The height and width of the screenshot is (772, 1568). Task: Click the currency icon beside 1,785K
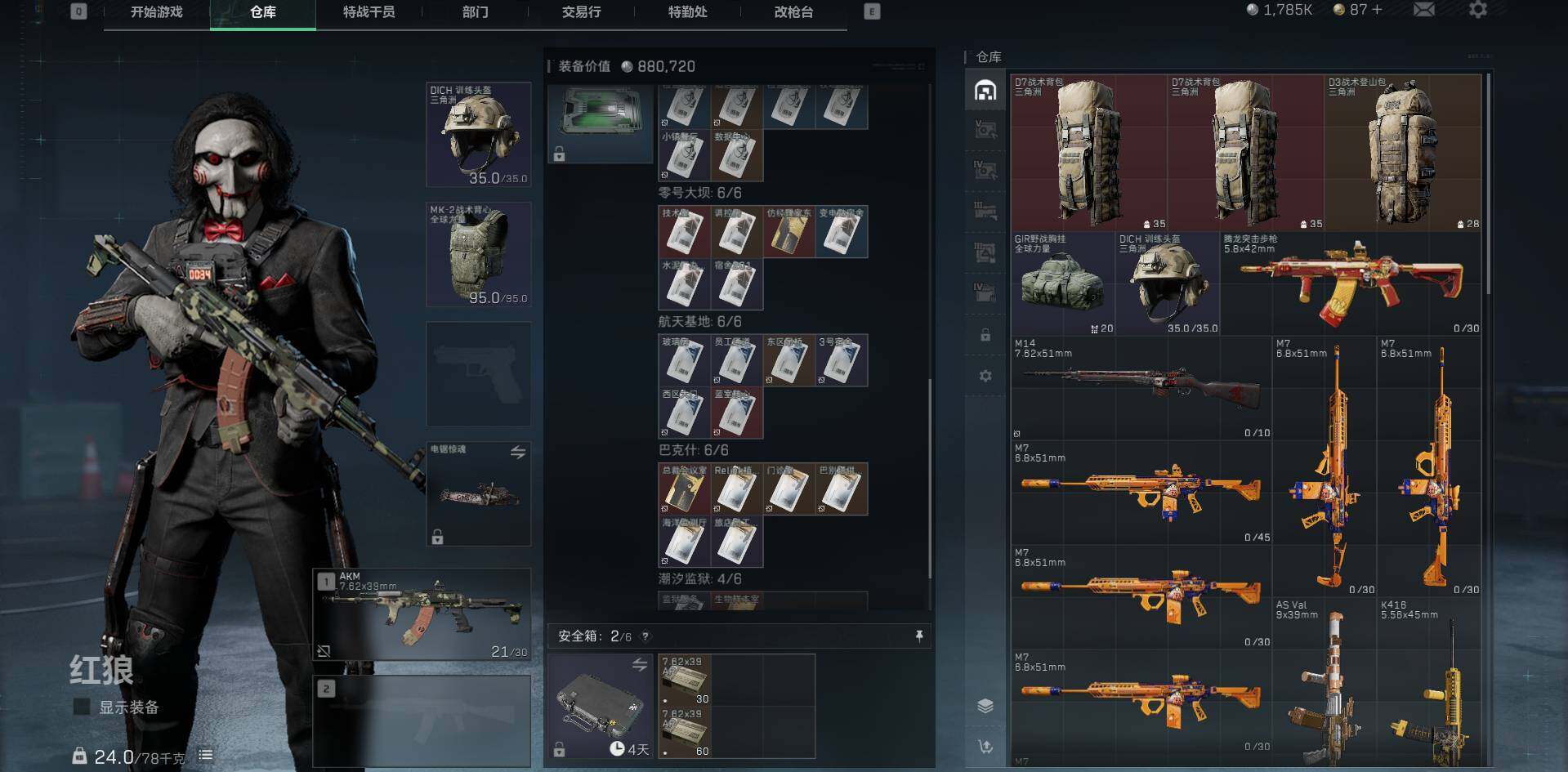click(x=1253, y=10)
